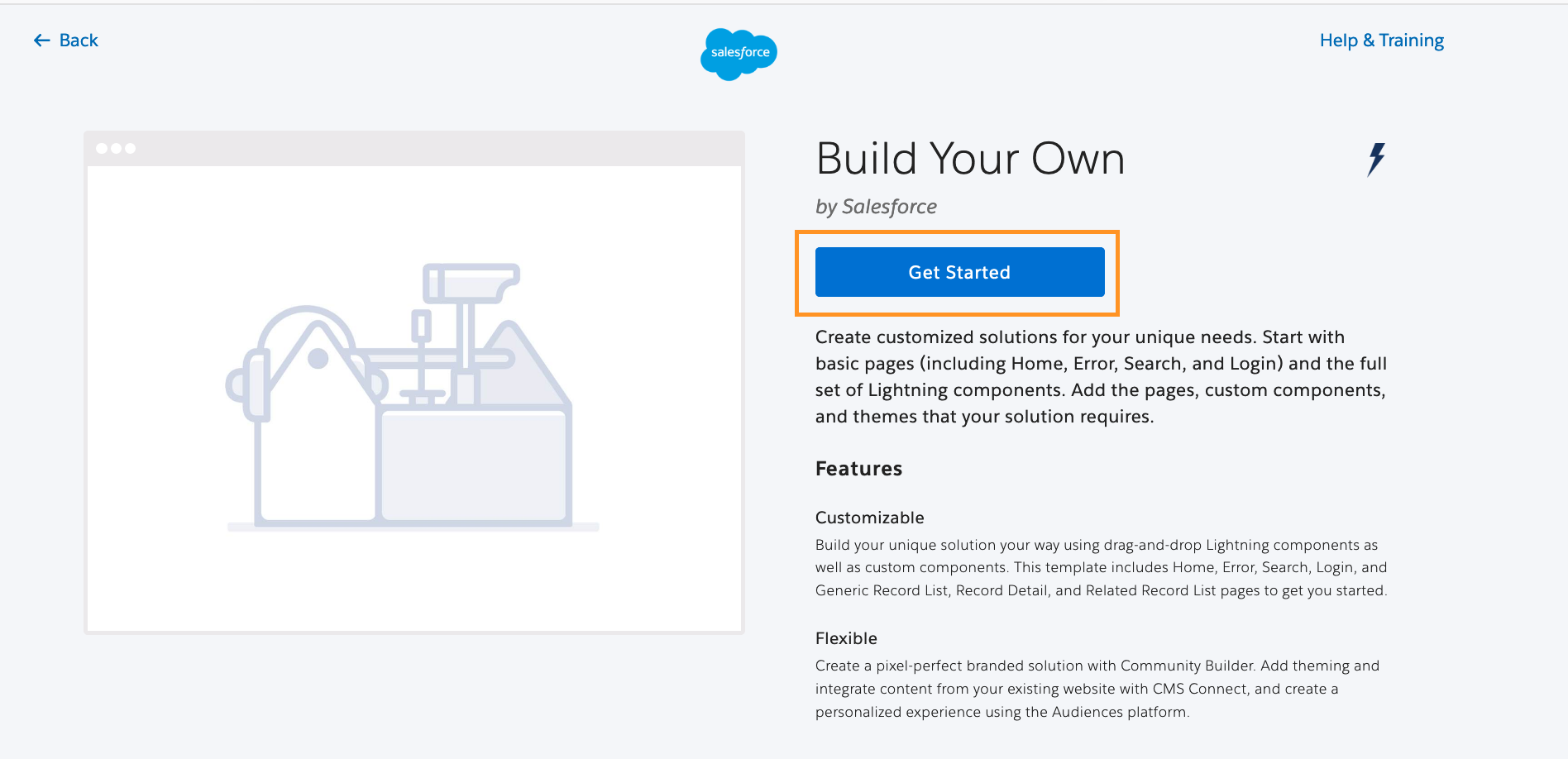Click the by Salesforce author text
Viewport: 1568px width, 759px height.
click(876, 207)
